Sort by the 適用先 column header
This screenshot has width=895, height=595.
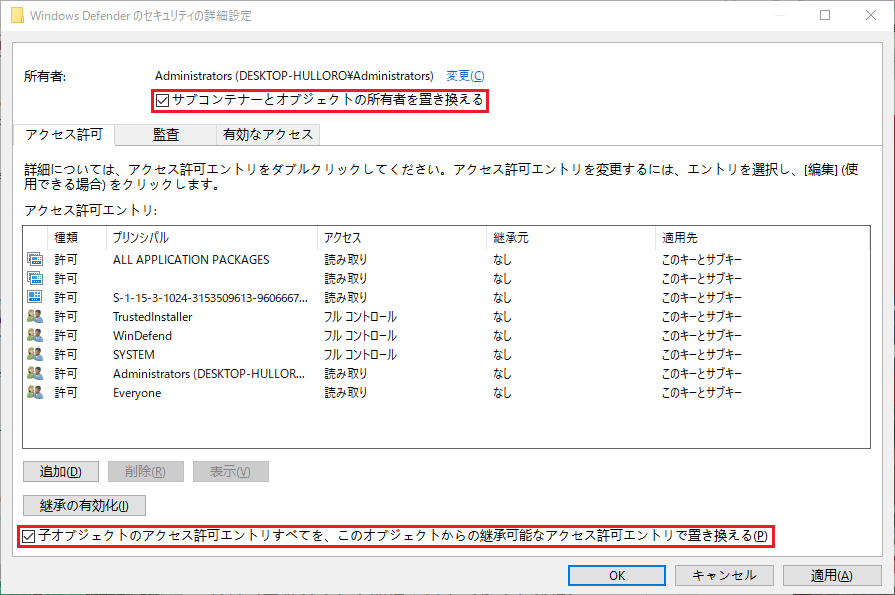click(763, 238)
